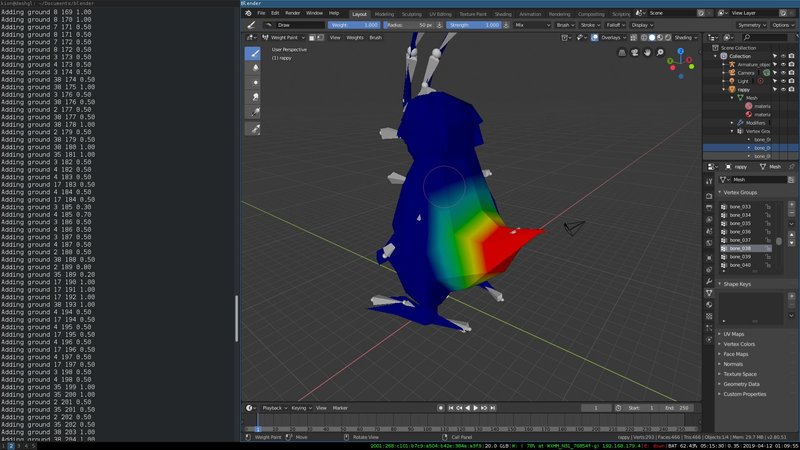Open the Falloff settings dropdown
This screenshot has width=800, height=450.
coord(616,25)
